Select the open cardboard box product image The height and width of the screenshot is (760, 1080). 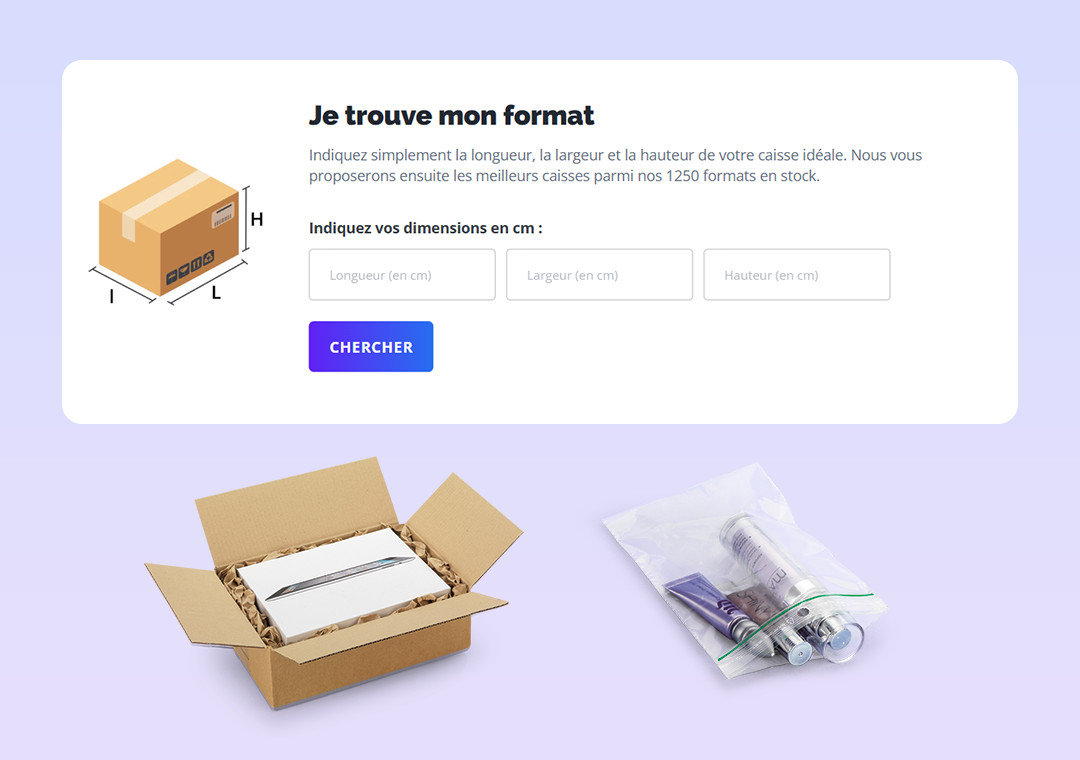point(333,582)
